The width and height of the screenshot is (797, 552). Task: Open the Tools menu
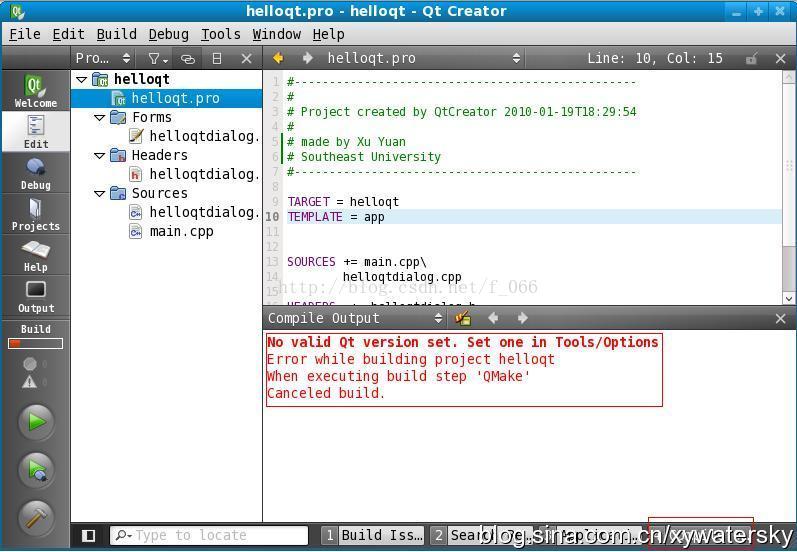click(221, 34)
